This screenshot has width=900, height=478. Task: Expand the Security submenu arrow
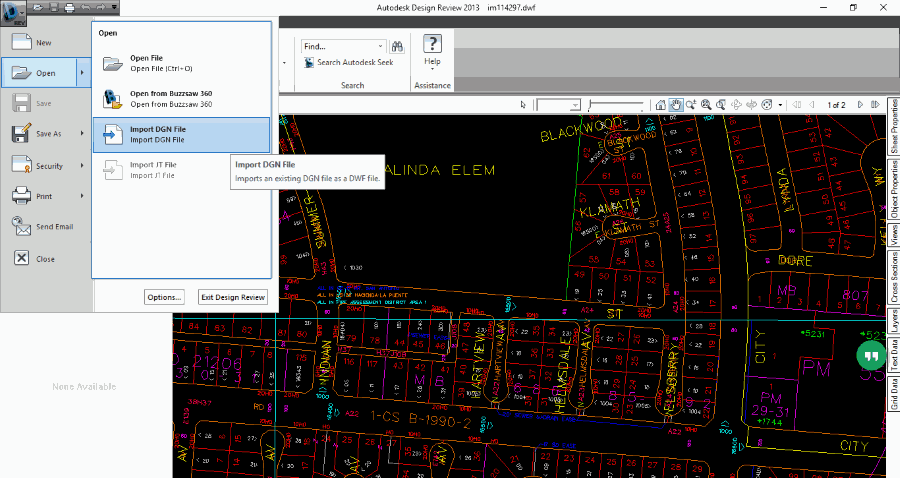(83, 166)
